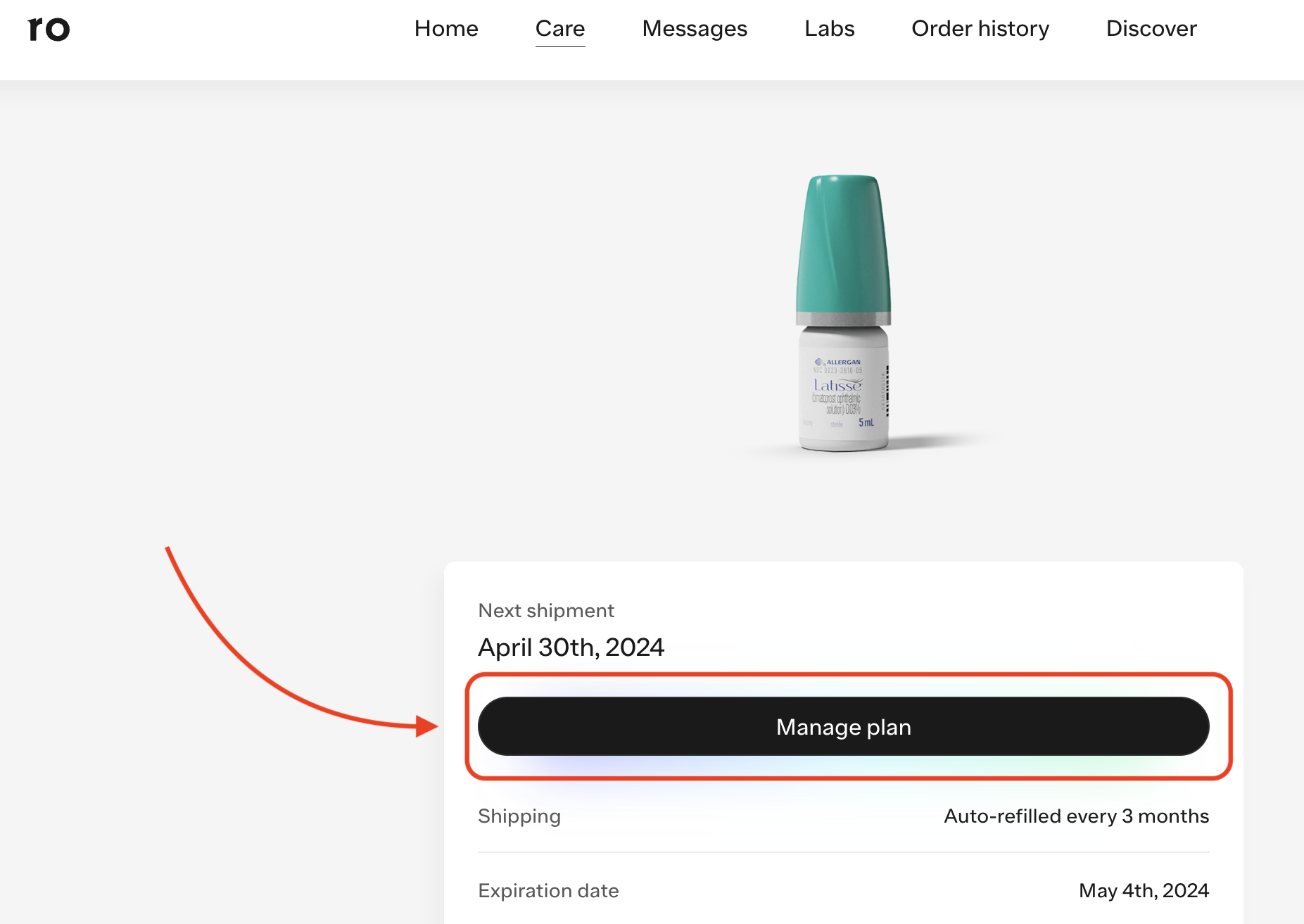
Task: Click the Manage plan button
Action: point(843,726)
